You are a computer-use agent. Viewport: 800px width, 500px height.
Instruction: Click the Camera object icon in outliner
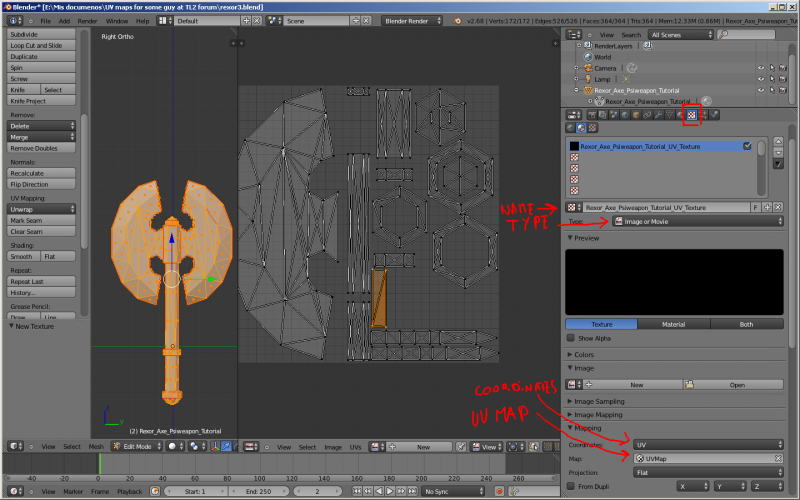tap(586, 68)
